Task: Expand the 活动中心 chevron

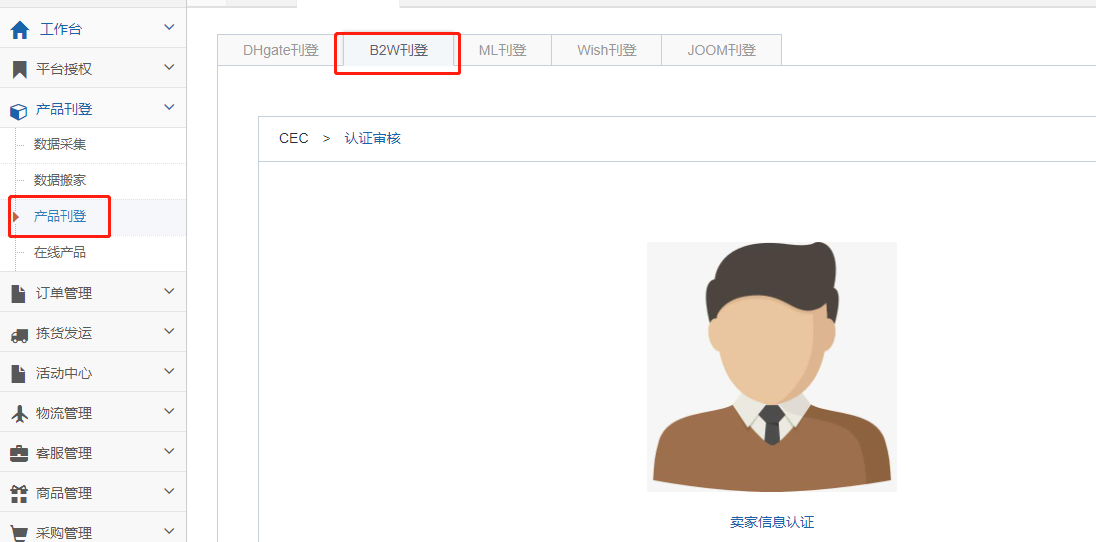Action: [x=168, y=371]
